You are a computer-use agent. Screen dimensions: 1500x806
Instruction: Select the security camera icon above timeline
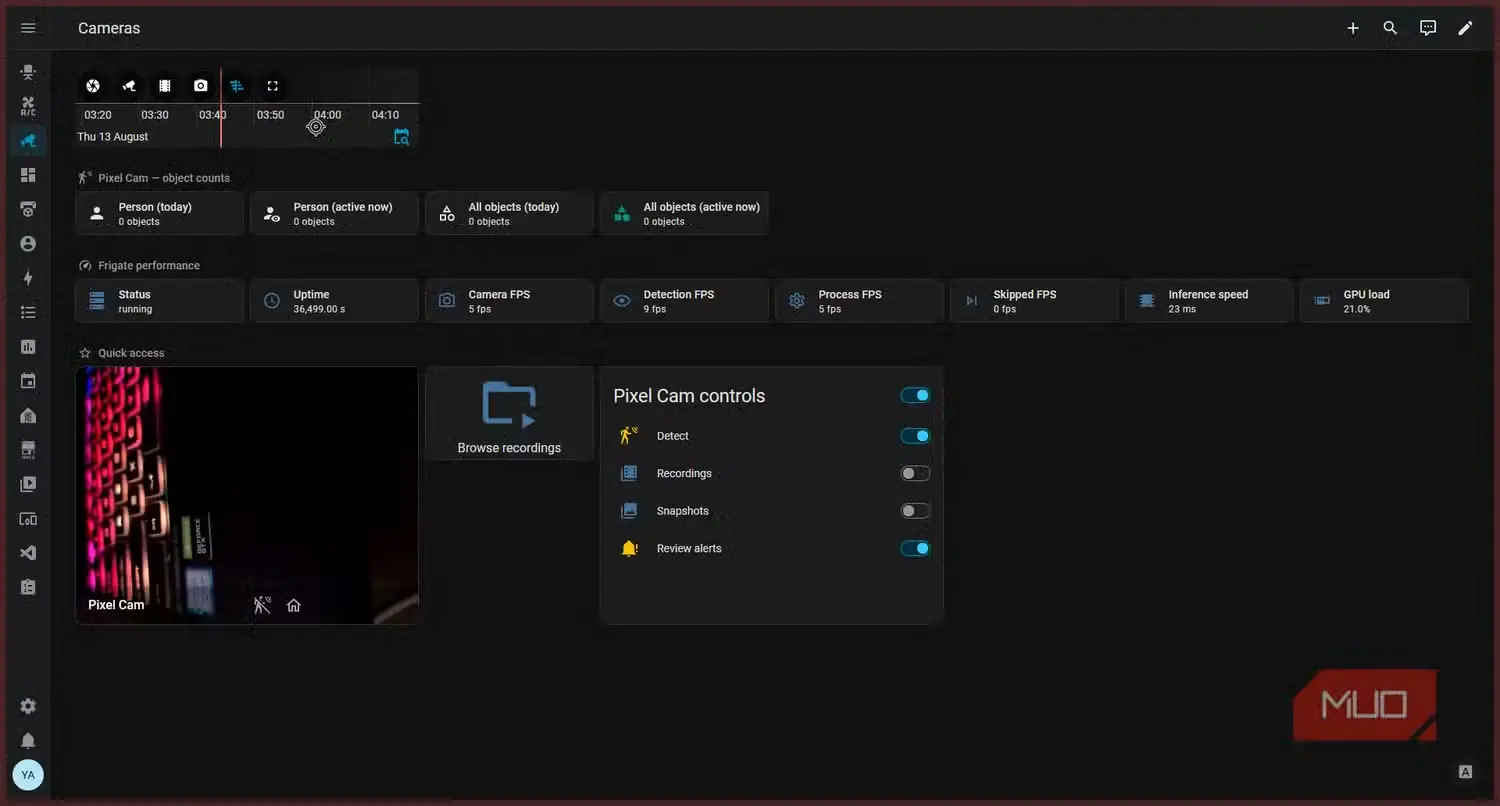(x=129, y=86)
